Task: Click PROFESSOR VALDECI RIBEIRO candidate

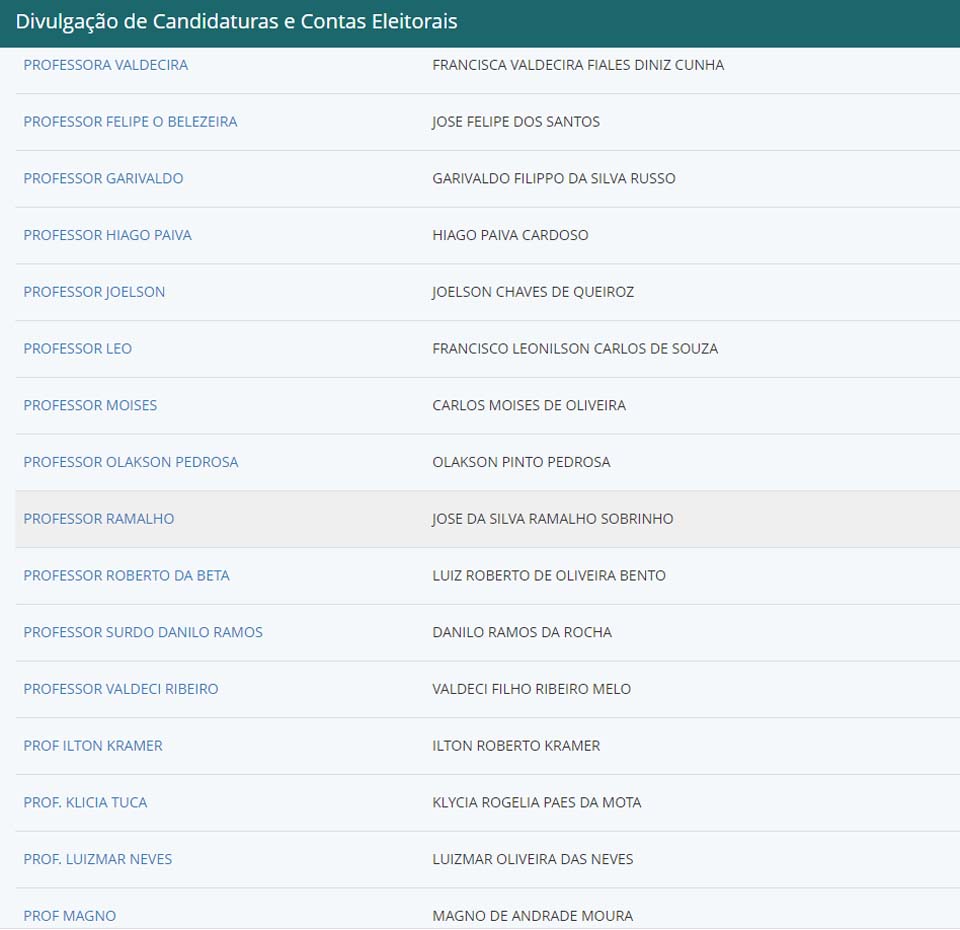Action: pos(120,689)
